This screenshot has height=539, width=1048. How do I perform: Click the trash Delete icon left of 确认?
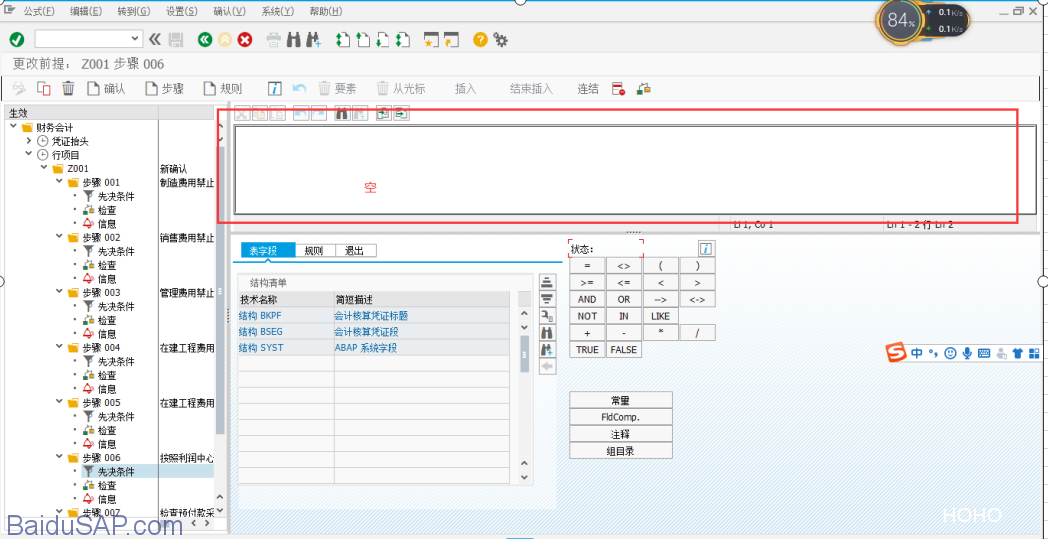(x=68, y=88)
